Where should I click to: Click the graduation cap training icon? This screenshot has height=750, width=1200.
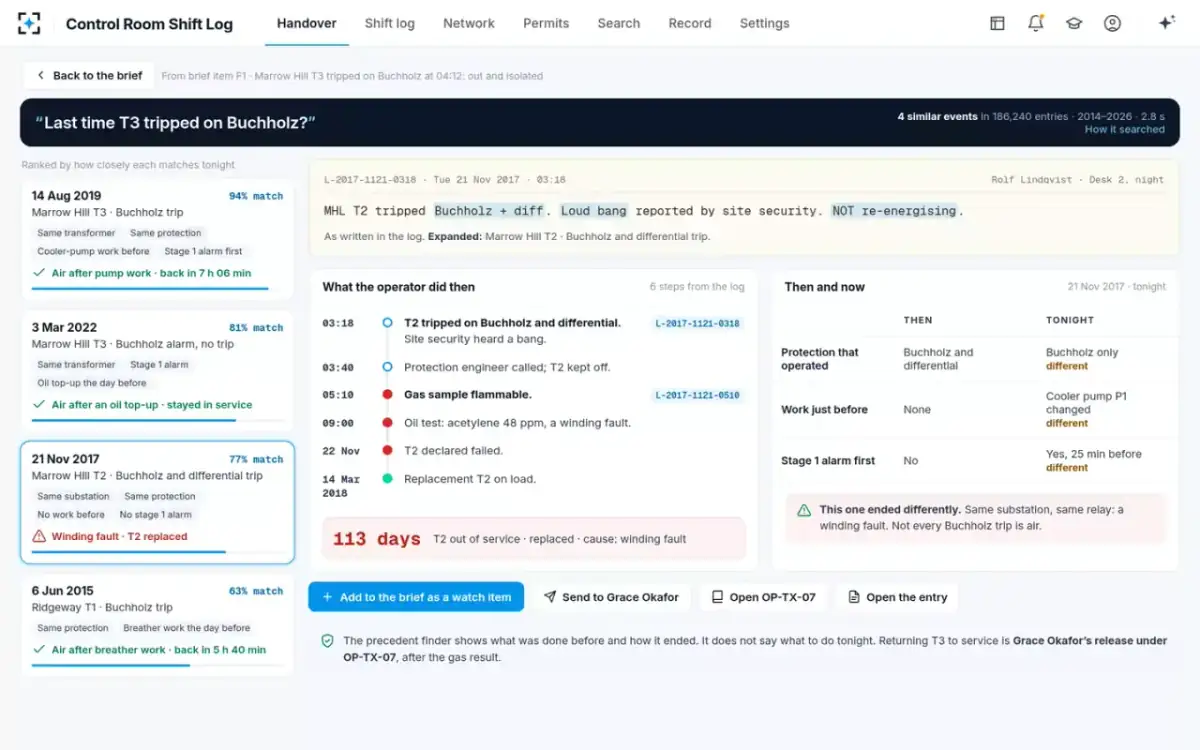coord(1074,23)
